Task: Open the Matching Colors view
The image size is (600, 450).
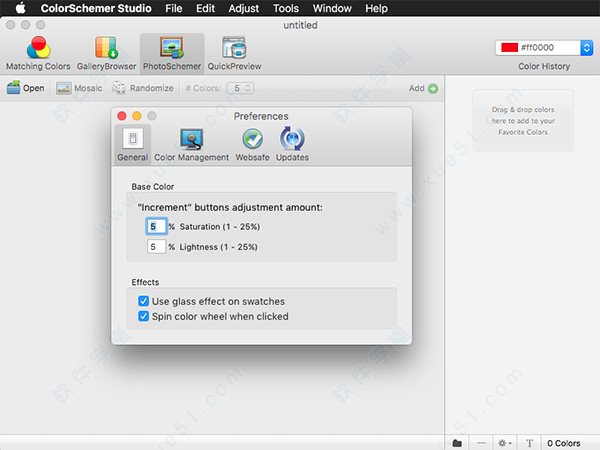Action: coord(38,54)
